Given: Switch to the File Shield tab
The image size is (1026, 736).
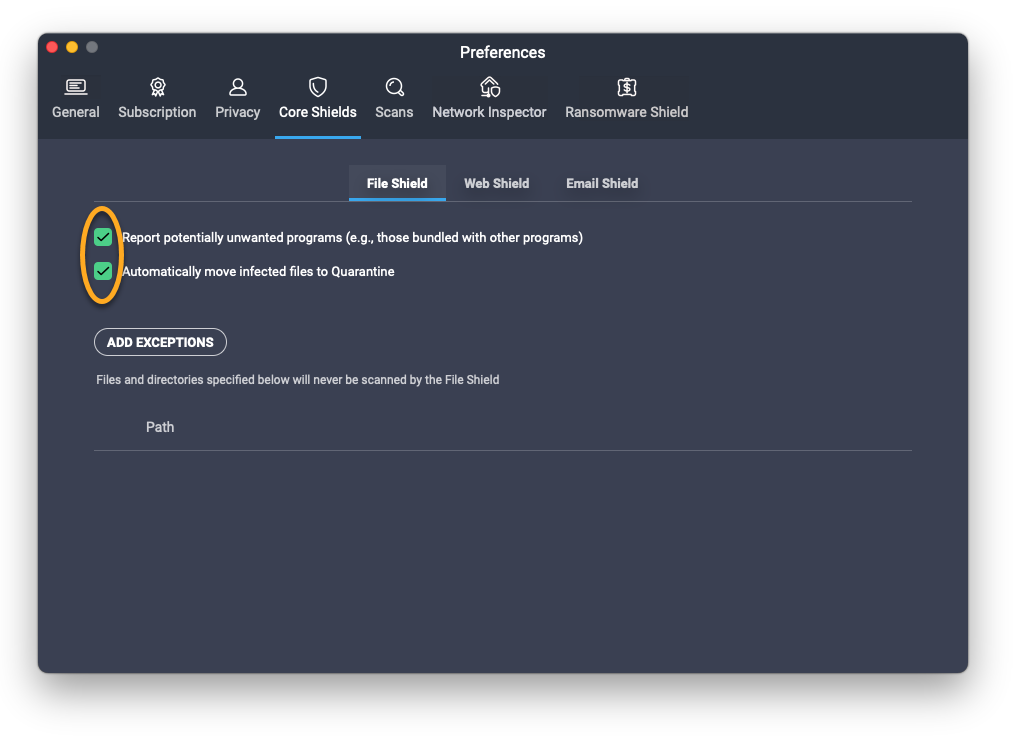Looking at the screenshot, I should (397, 183).
